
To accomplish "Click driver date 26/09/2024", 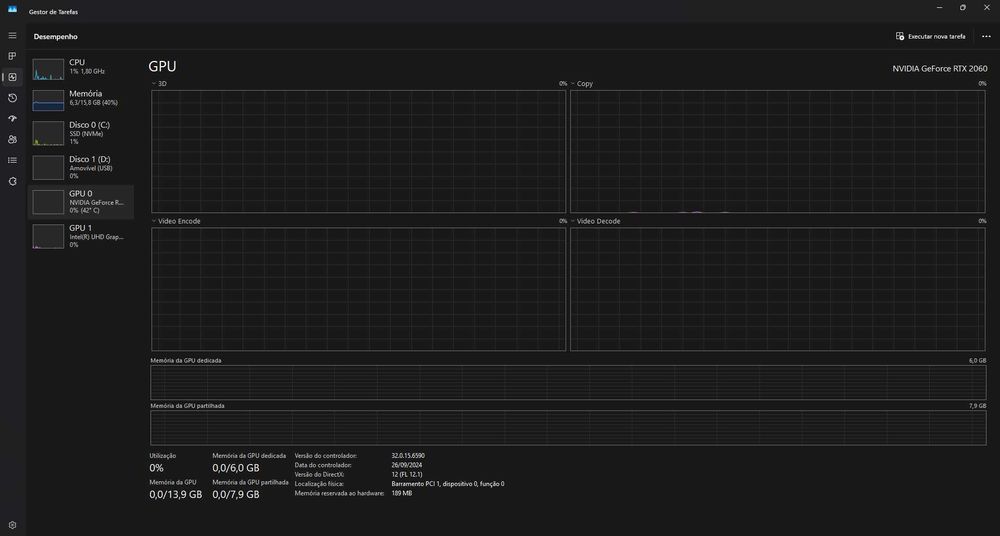I will pos(407,465).
